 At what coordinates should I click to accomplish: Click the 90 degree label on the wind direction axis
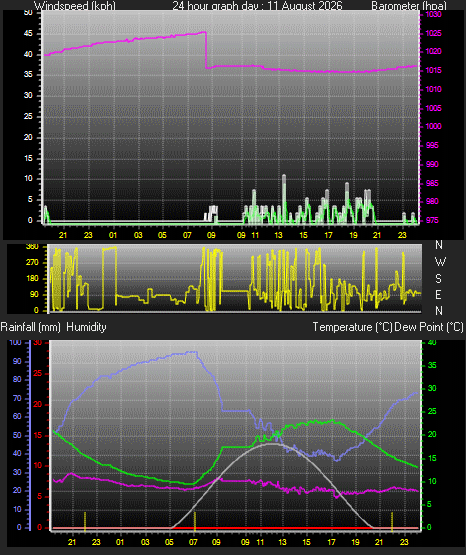click(x=34, y=294)
